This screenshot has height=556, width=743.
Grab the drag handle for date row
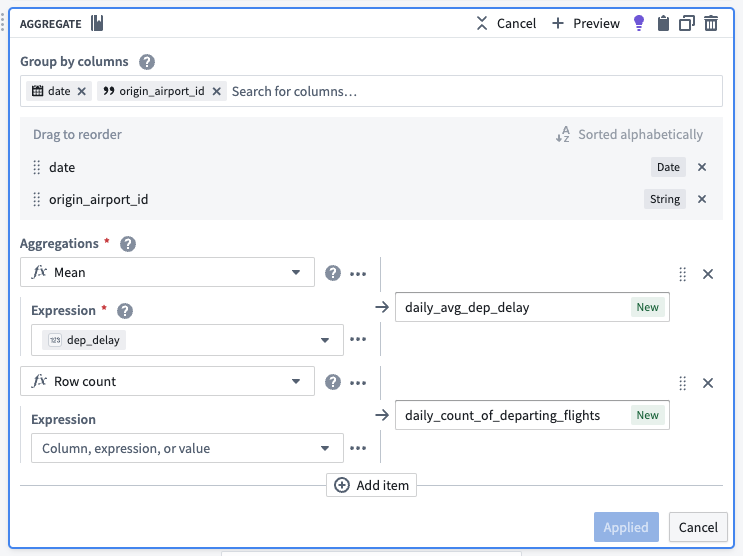pos(36,167)
